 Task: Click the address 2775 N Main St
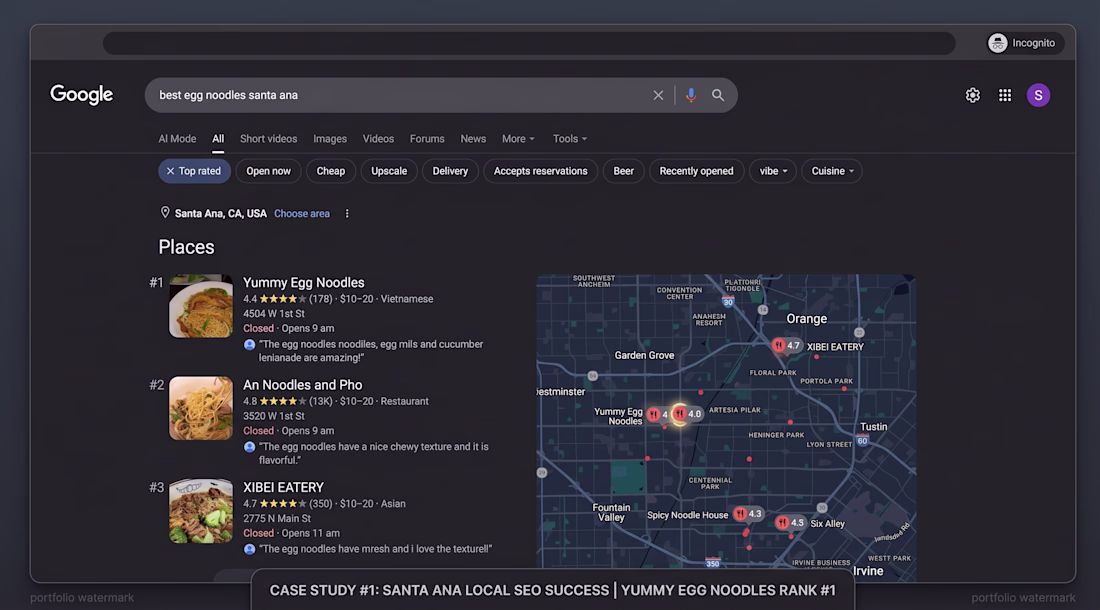point(276,519)
